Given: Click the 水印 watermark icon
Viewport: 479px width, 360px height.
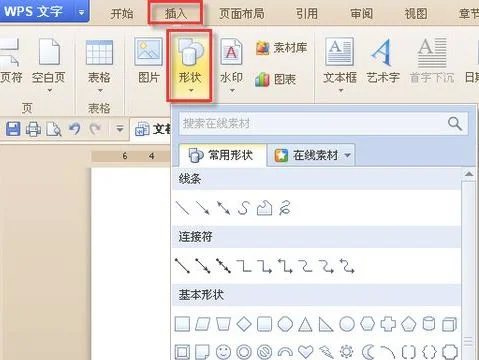Looking at the screenshot, I should click(232, 52).
